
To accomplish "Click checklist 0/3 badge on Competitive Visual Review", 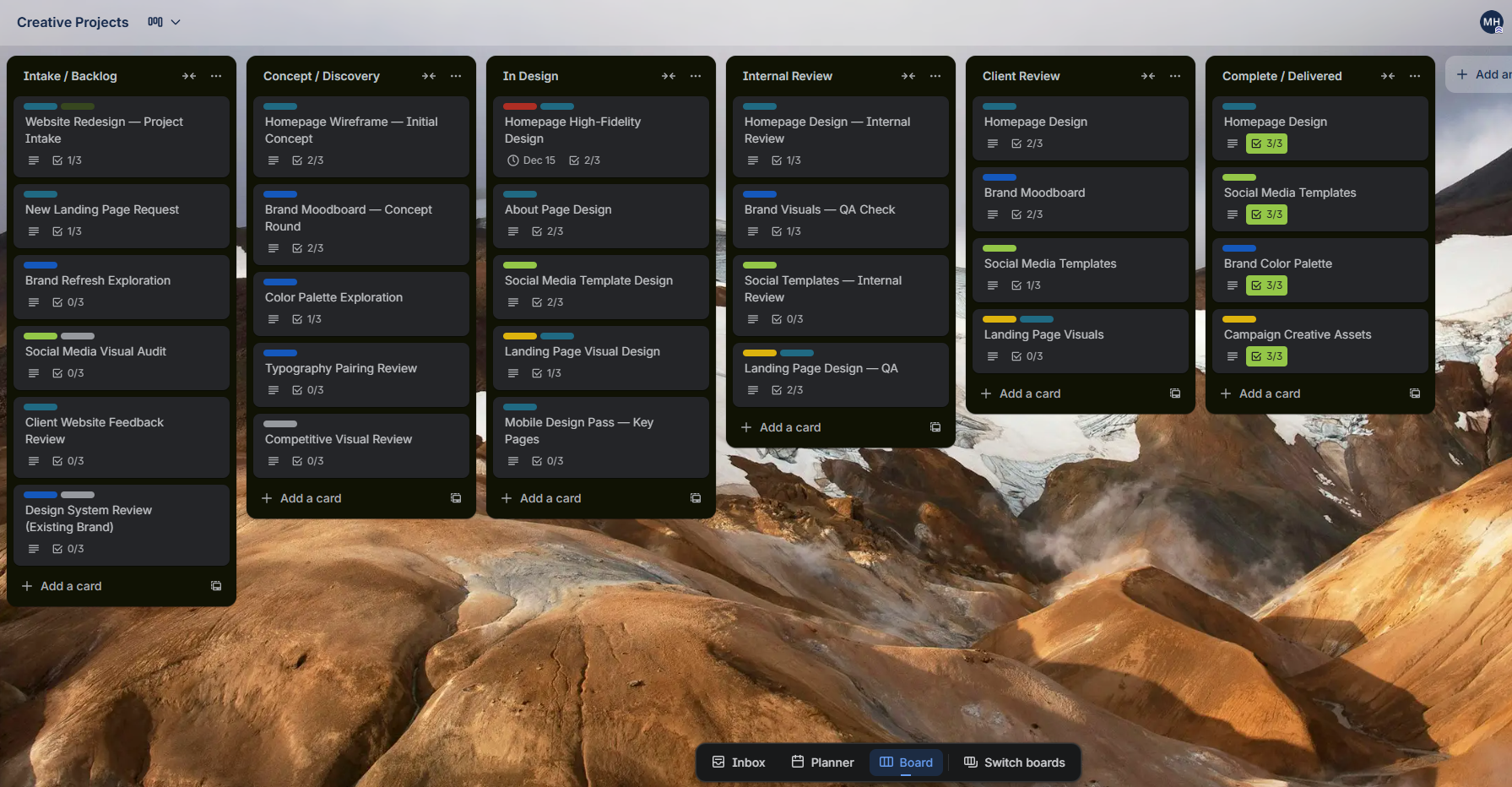I will (x=307, y=461).
